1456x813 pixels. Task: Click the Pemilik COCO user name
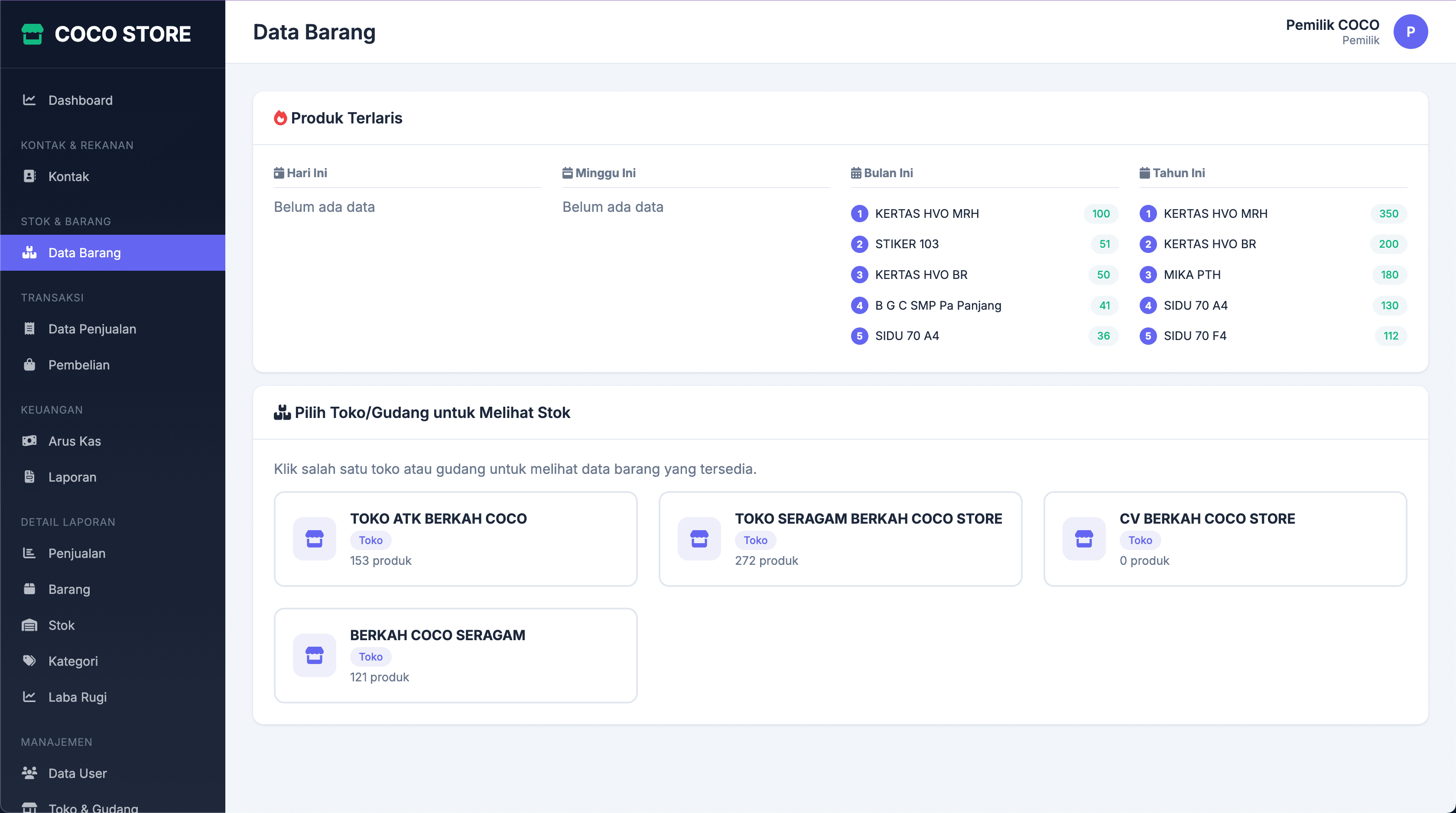pos(1332,25)
